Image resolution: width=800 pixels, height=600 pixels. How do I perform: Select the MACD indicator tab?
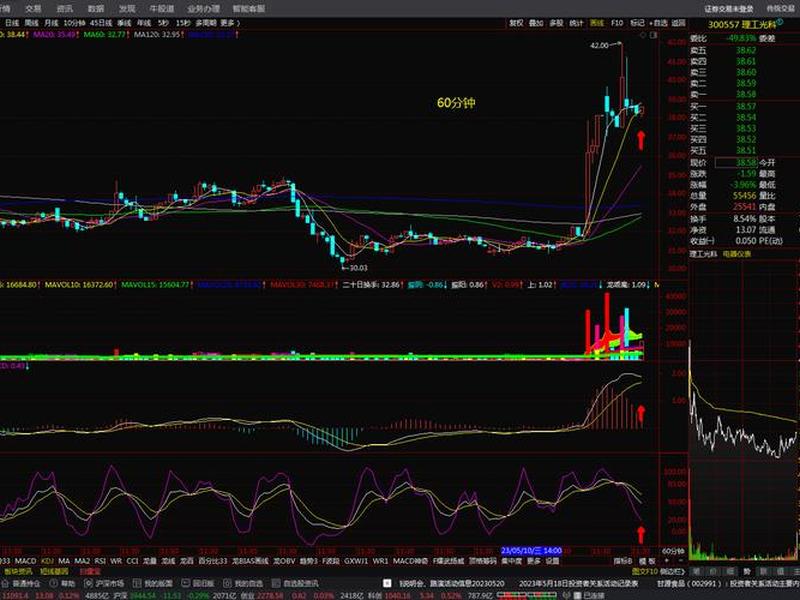coord(25,561)
